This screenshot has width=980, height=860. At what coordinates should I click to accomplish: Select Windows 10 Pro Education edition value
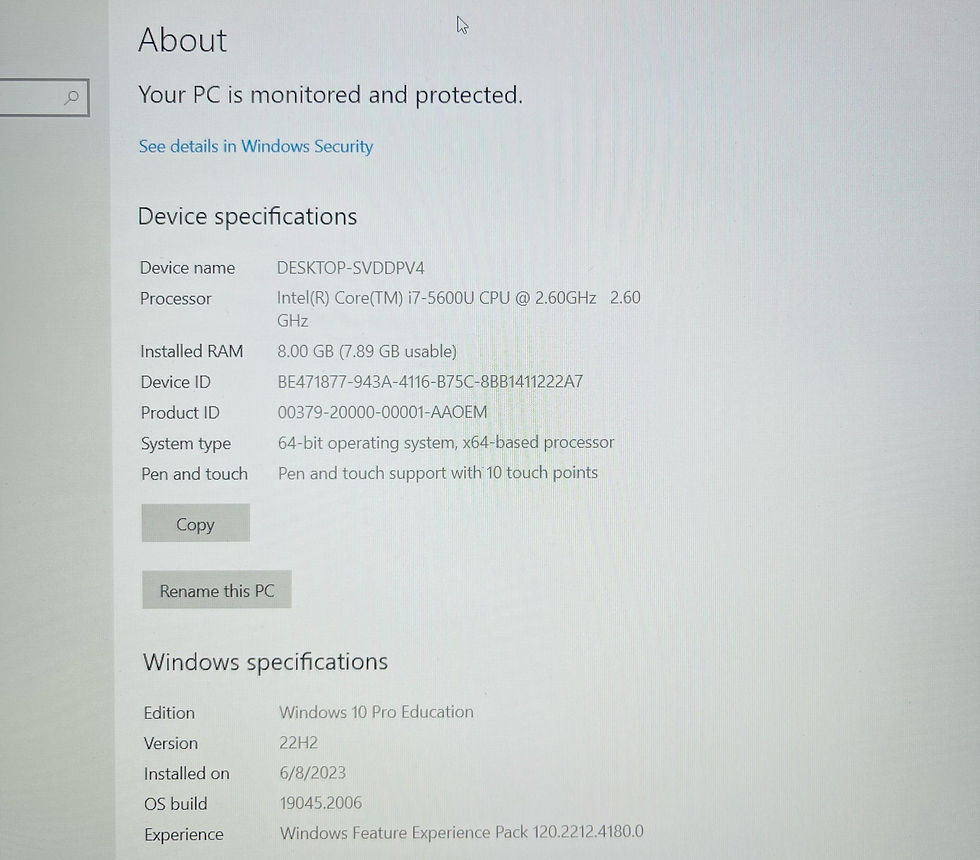[376, 712]
